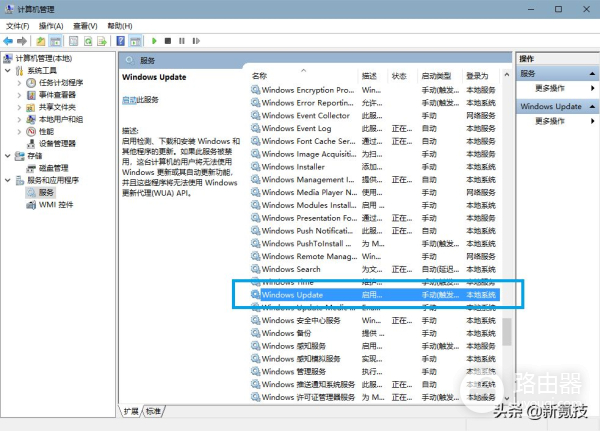Click the Refresh toolbar icon
This screenshot has width=600, height=431.
[88, 41]
